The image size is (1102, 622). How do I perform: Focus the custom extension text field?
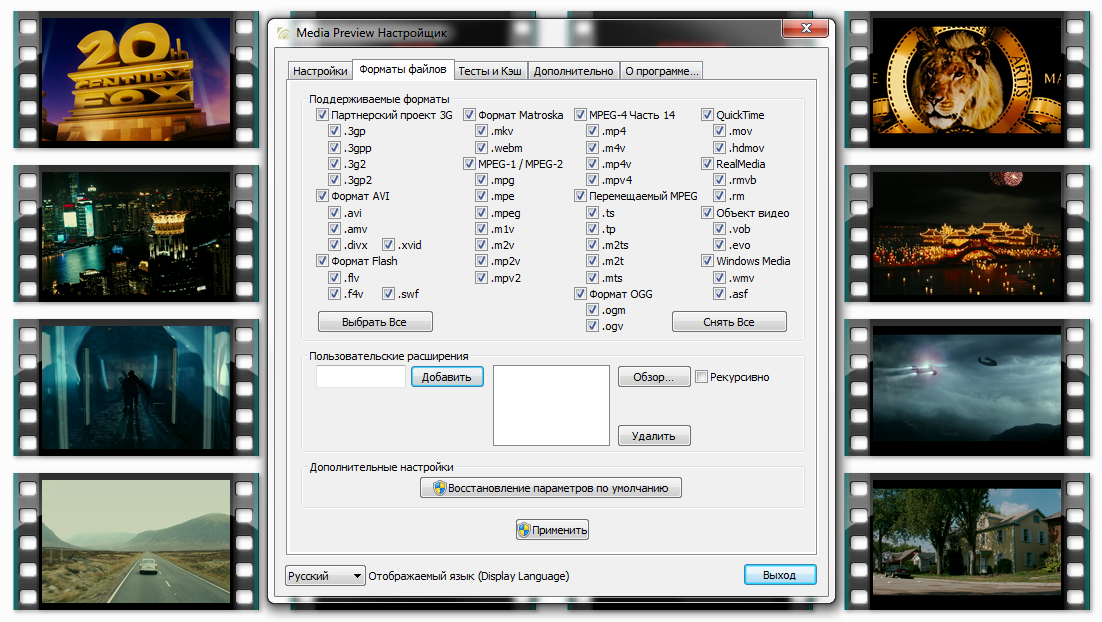pyautogui.click(x=361, y=377)
